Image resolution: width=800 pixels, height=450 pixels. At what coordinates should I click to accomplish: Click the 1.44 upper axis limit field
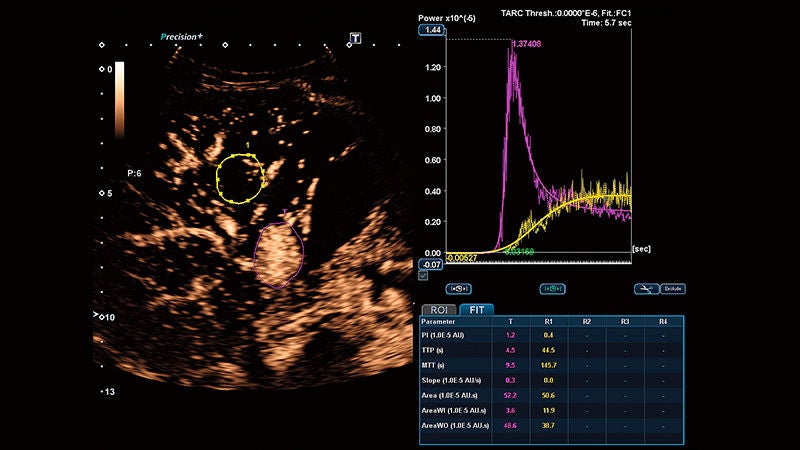(432, 30)
